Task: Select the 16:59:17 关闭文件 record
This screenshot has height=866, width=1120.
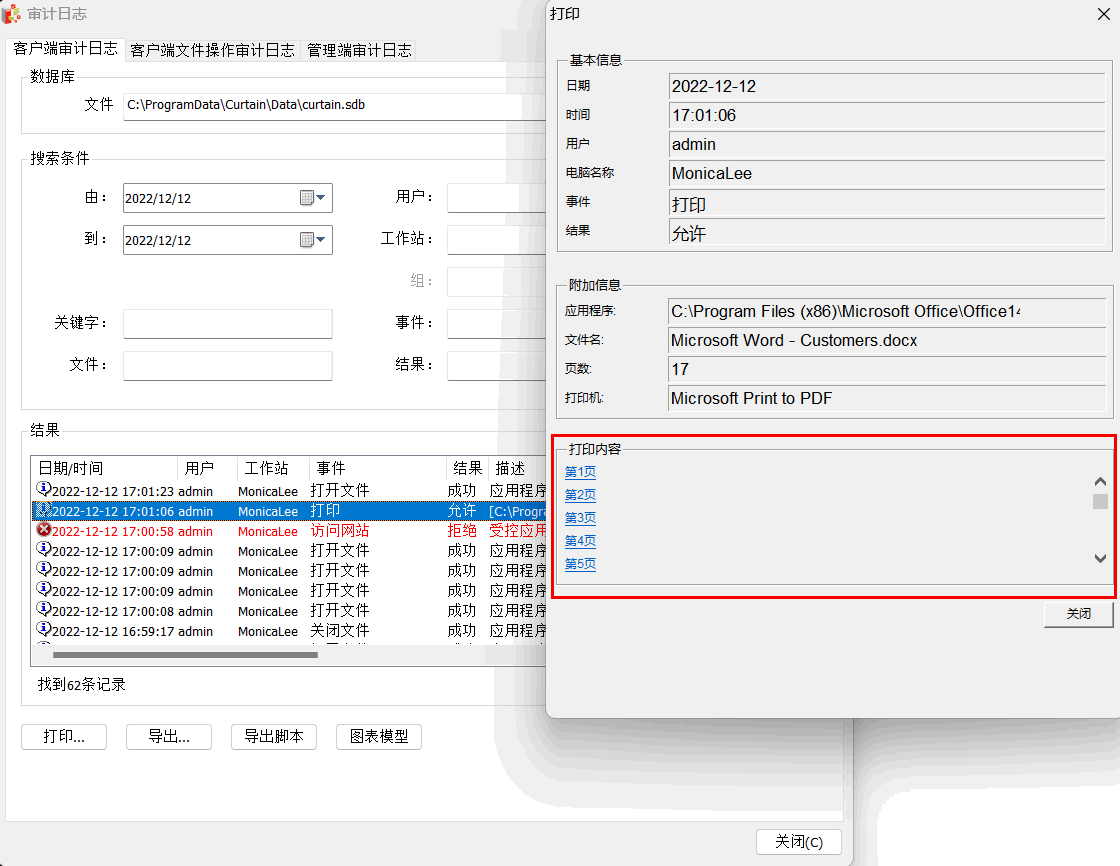Action: pyautogui.click(x=289, y=631)
